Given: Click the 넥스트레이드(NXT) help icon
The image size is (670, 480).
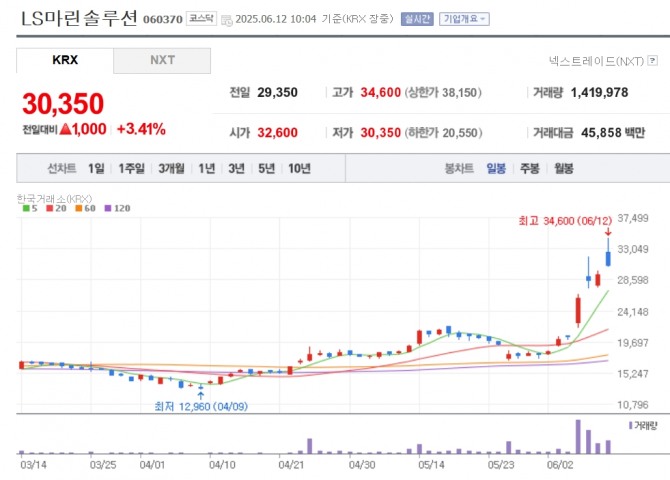Looking at the screenshot, I should tap(654, 61).
